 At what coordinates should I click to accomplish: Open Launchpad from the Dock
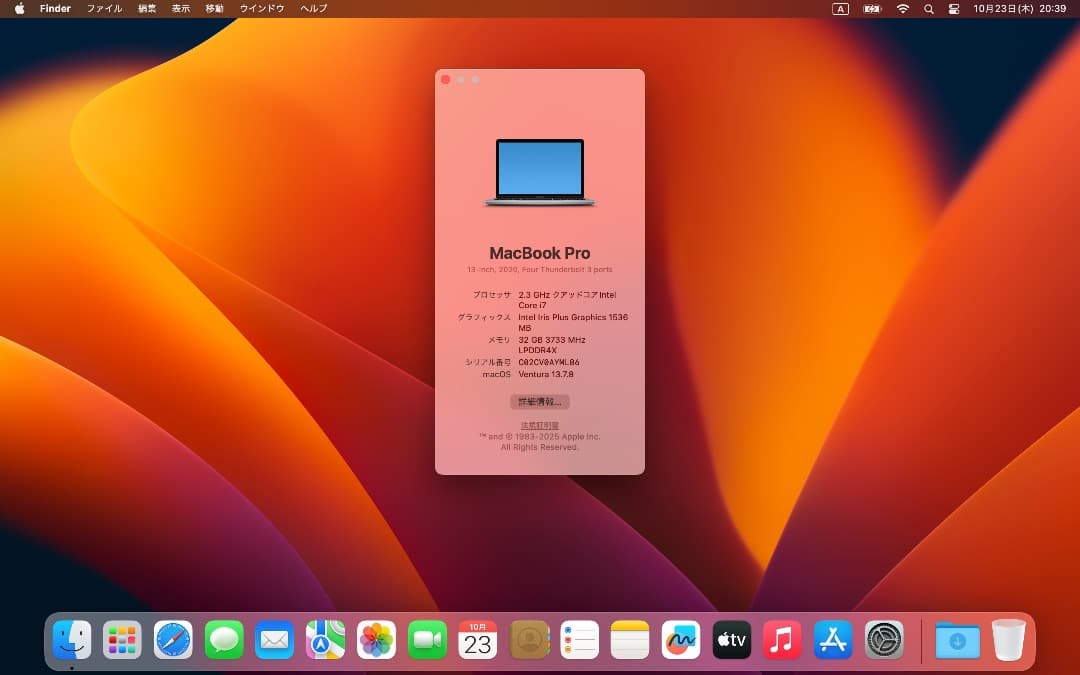click(122, 639)
